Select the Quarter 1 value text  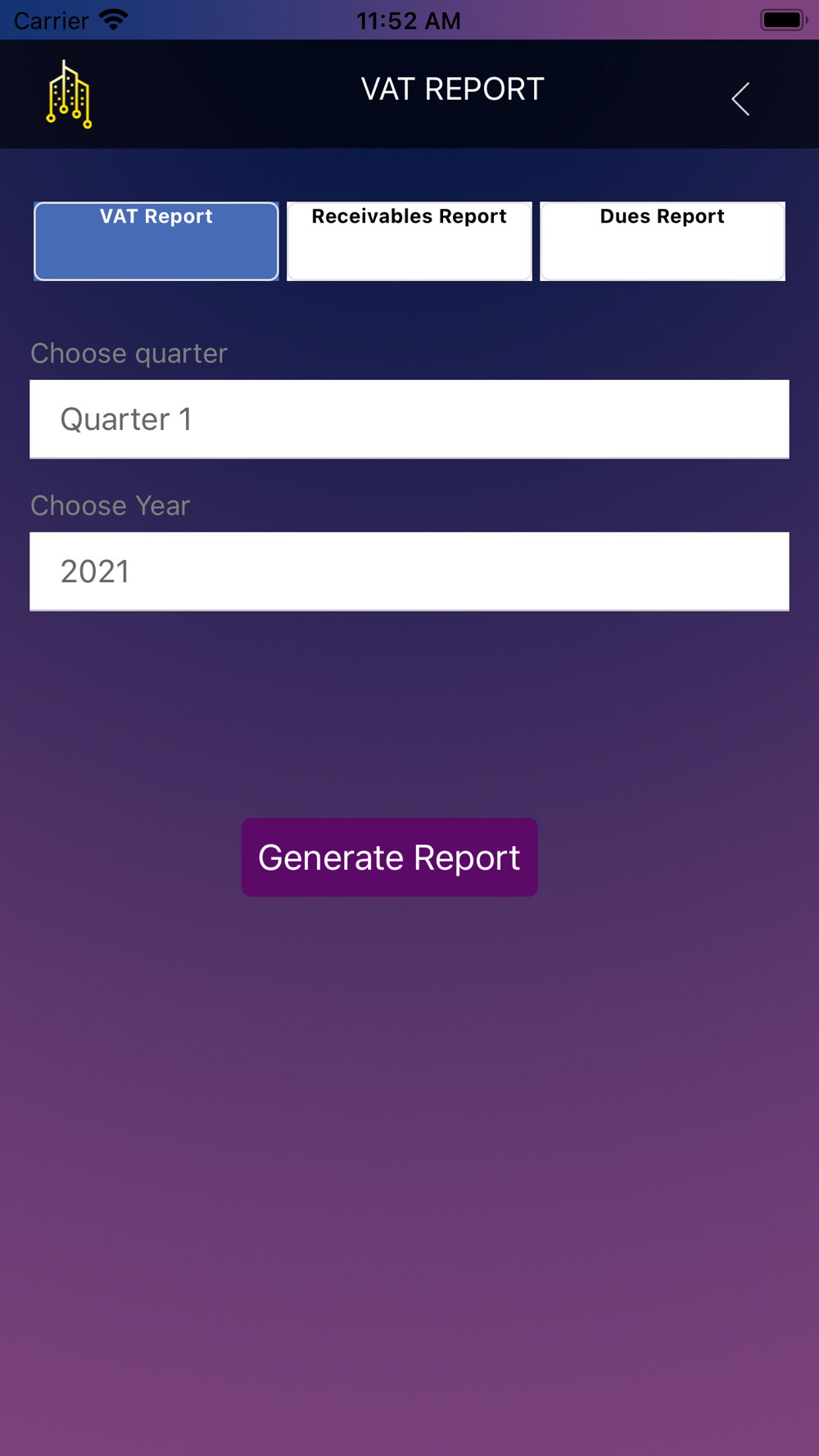[x=126, y=419]
